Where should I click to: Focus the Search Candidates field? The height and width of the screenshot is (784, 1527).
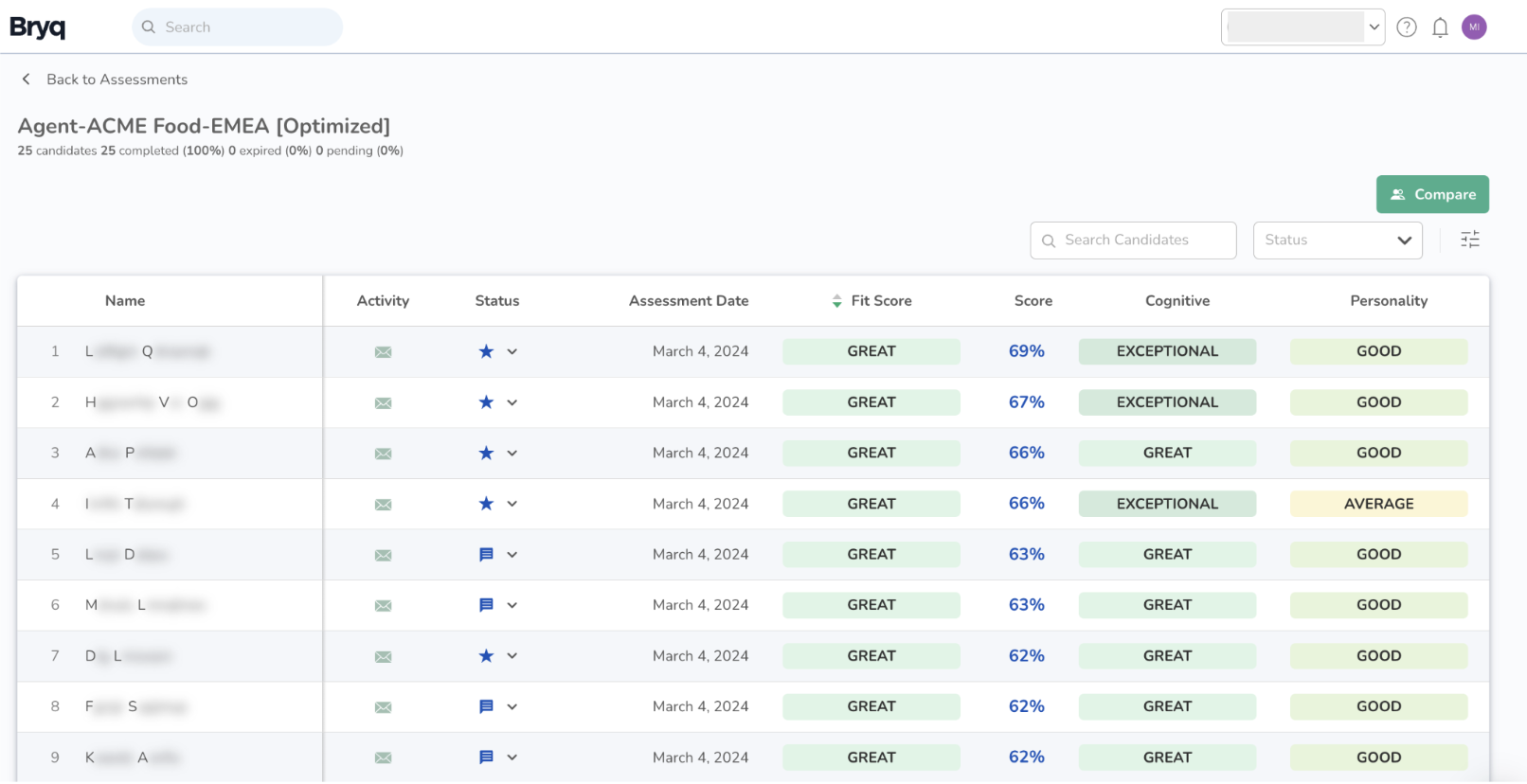(x=1133, y=241)
